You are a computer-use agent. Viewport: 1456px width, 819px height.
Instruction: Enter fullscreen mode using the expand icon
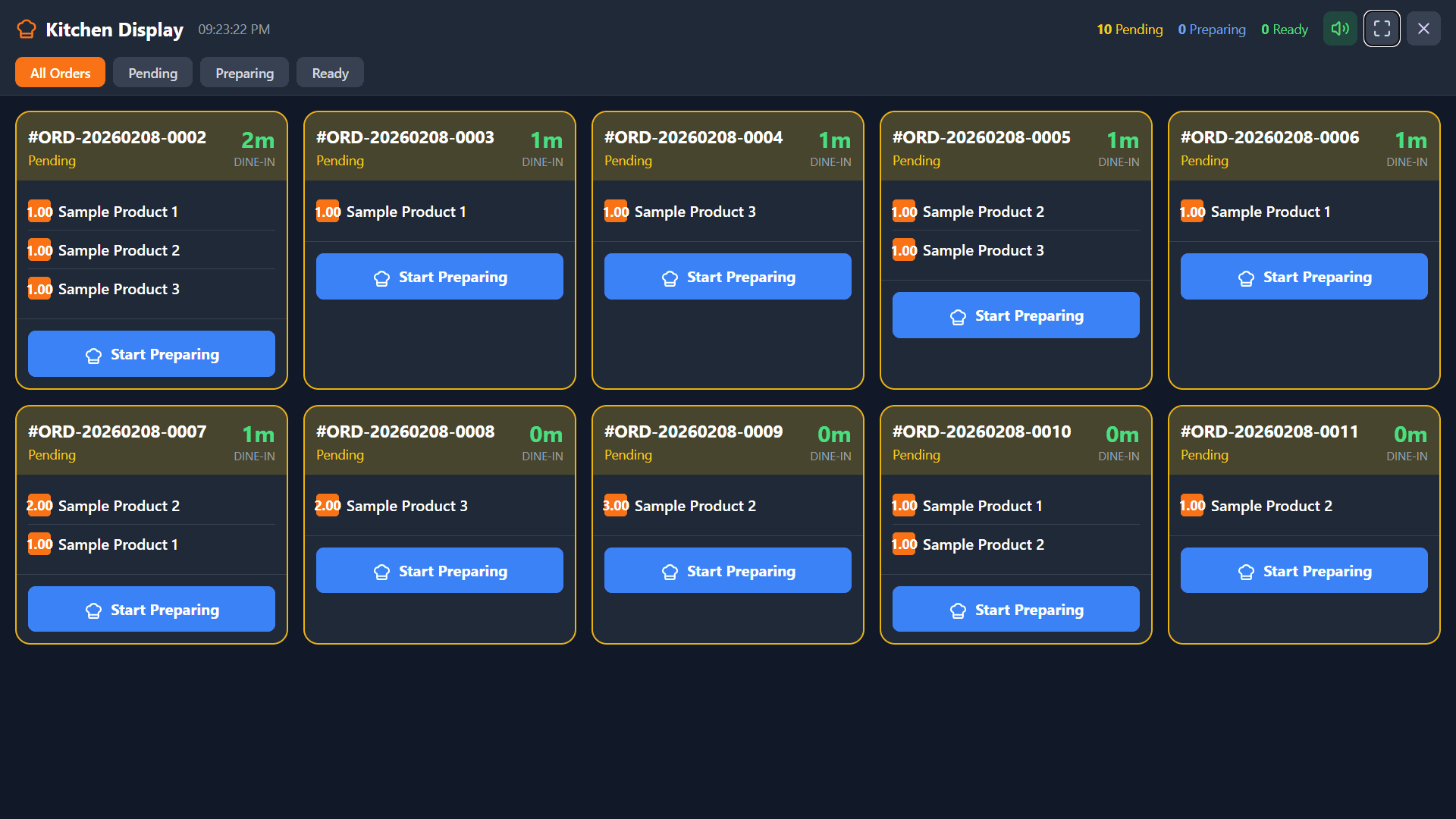[x=1382, y=28]
